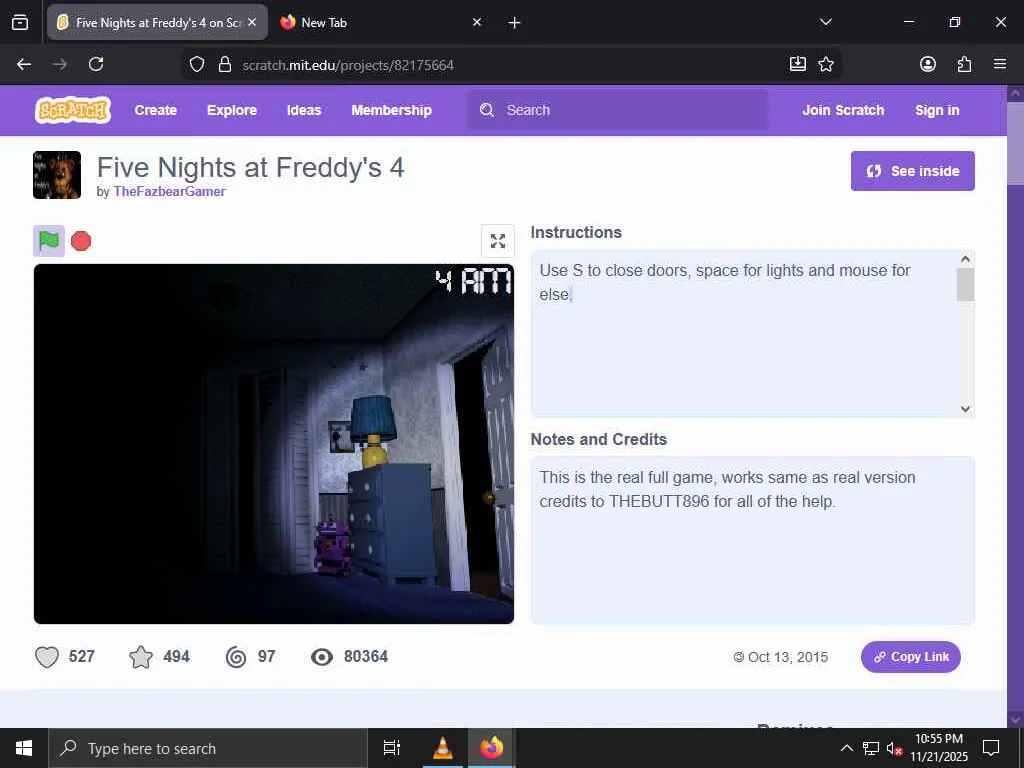This screenshot has width=1024, height=768.
Task: Open Task View on the taskbar
Action: pos(392,748)
